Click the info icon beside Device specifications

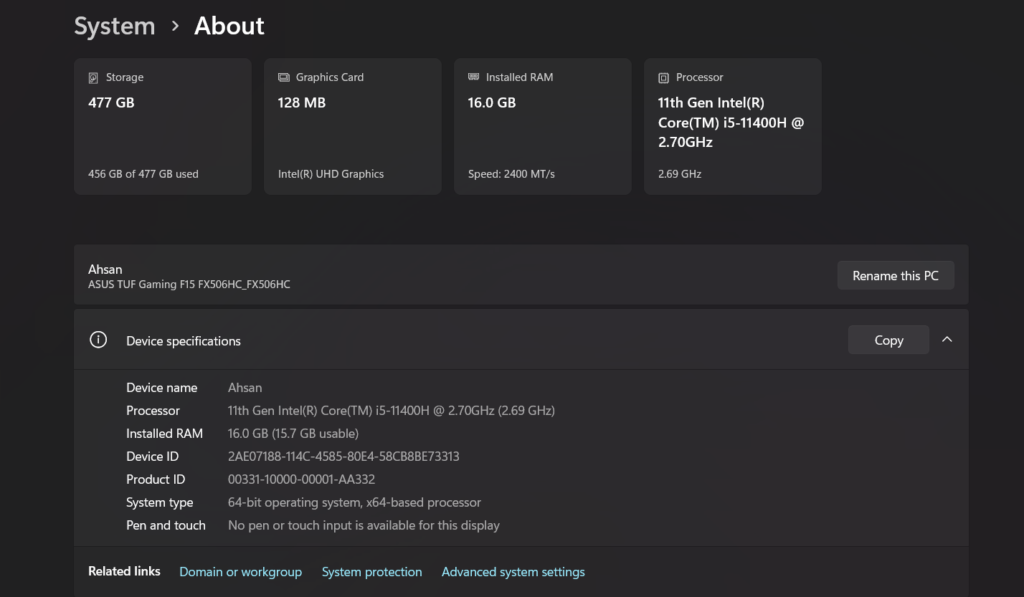click(x=98, y=340)
